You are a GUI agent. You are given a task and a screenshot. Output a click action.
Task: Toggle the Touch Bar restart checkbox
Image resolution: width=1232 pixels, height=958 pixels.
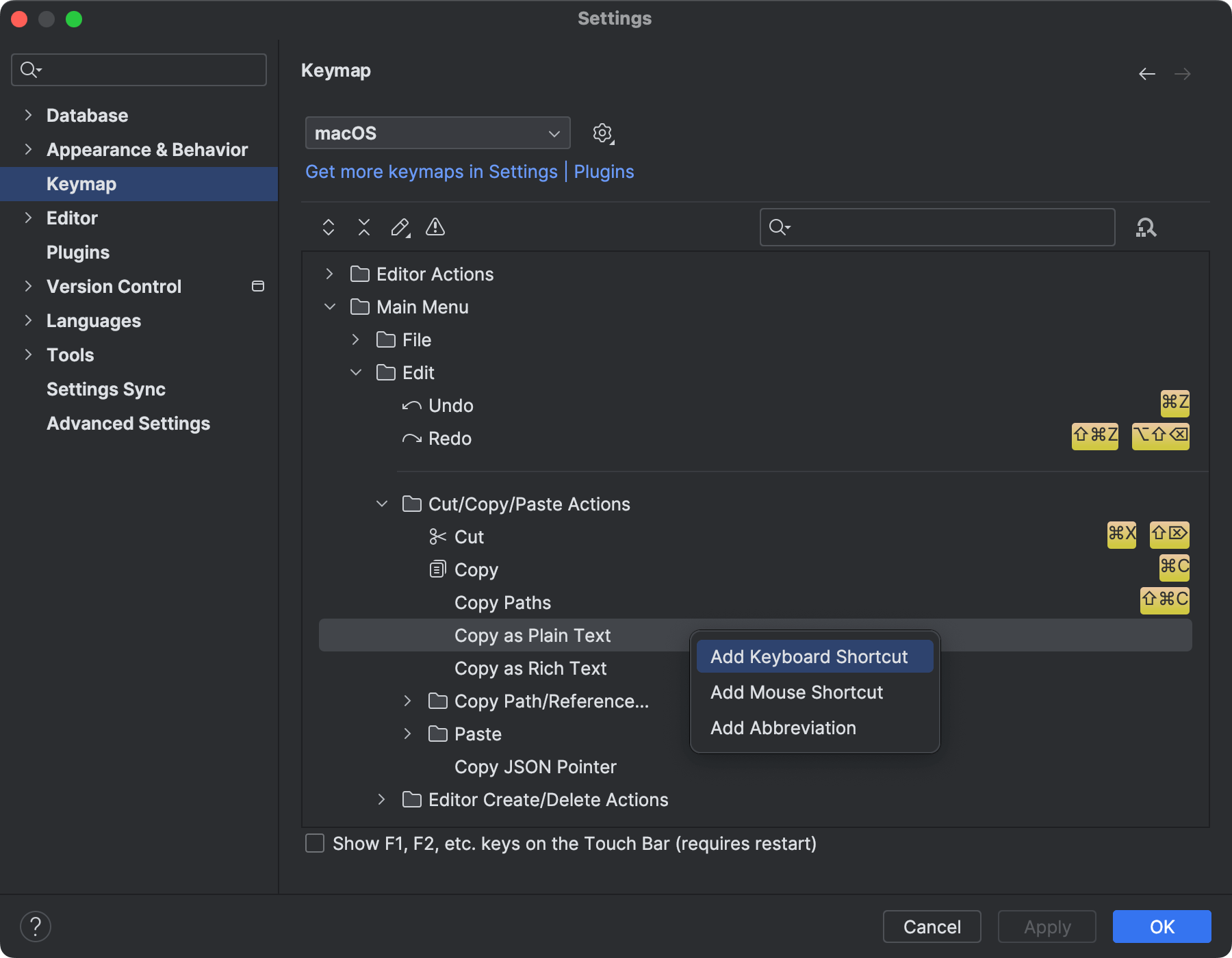click(314, 843)
